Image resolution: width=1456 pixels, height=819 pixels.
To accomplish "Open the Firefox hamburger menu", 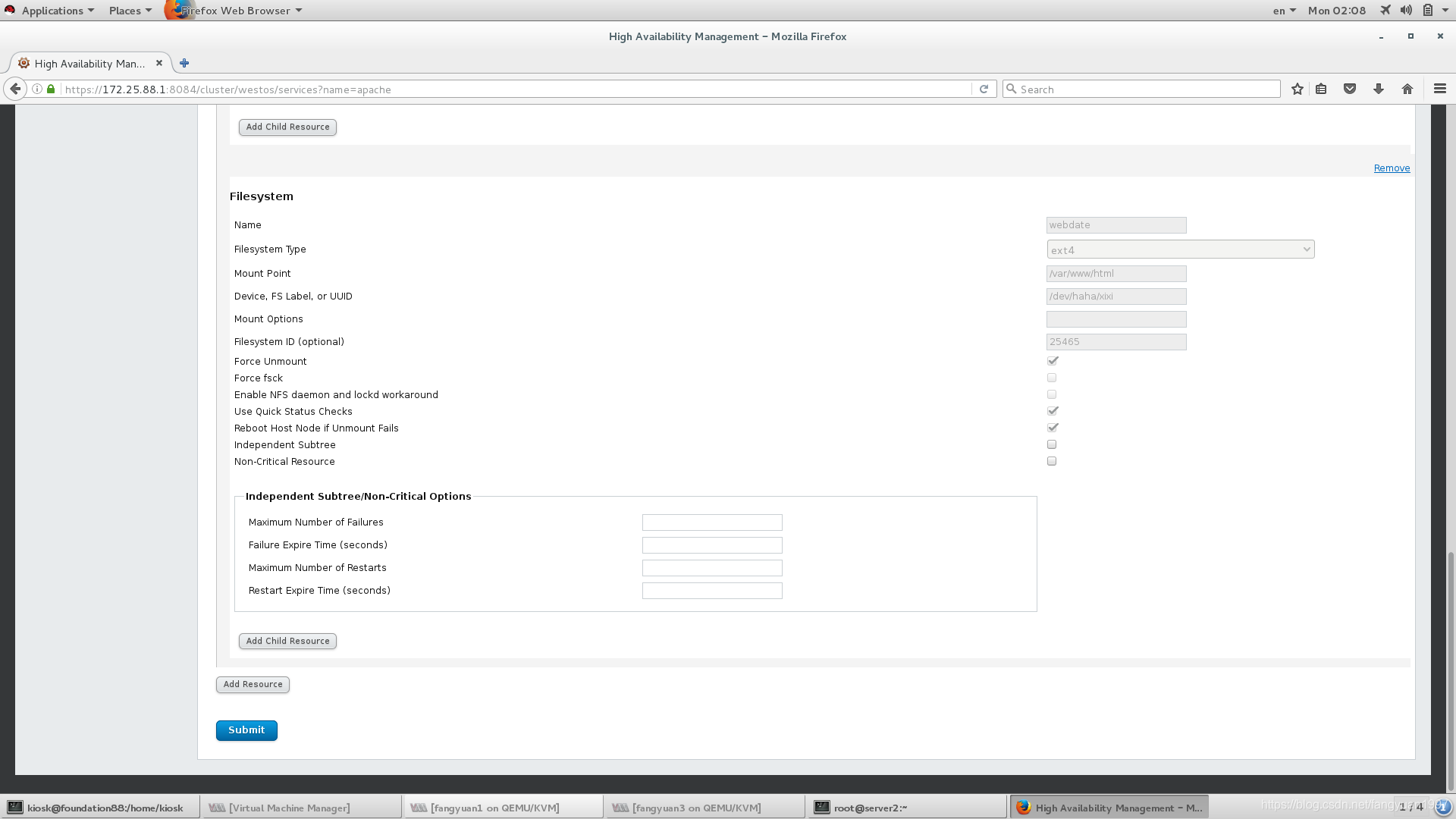I will point(1440,89).
